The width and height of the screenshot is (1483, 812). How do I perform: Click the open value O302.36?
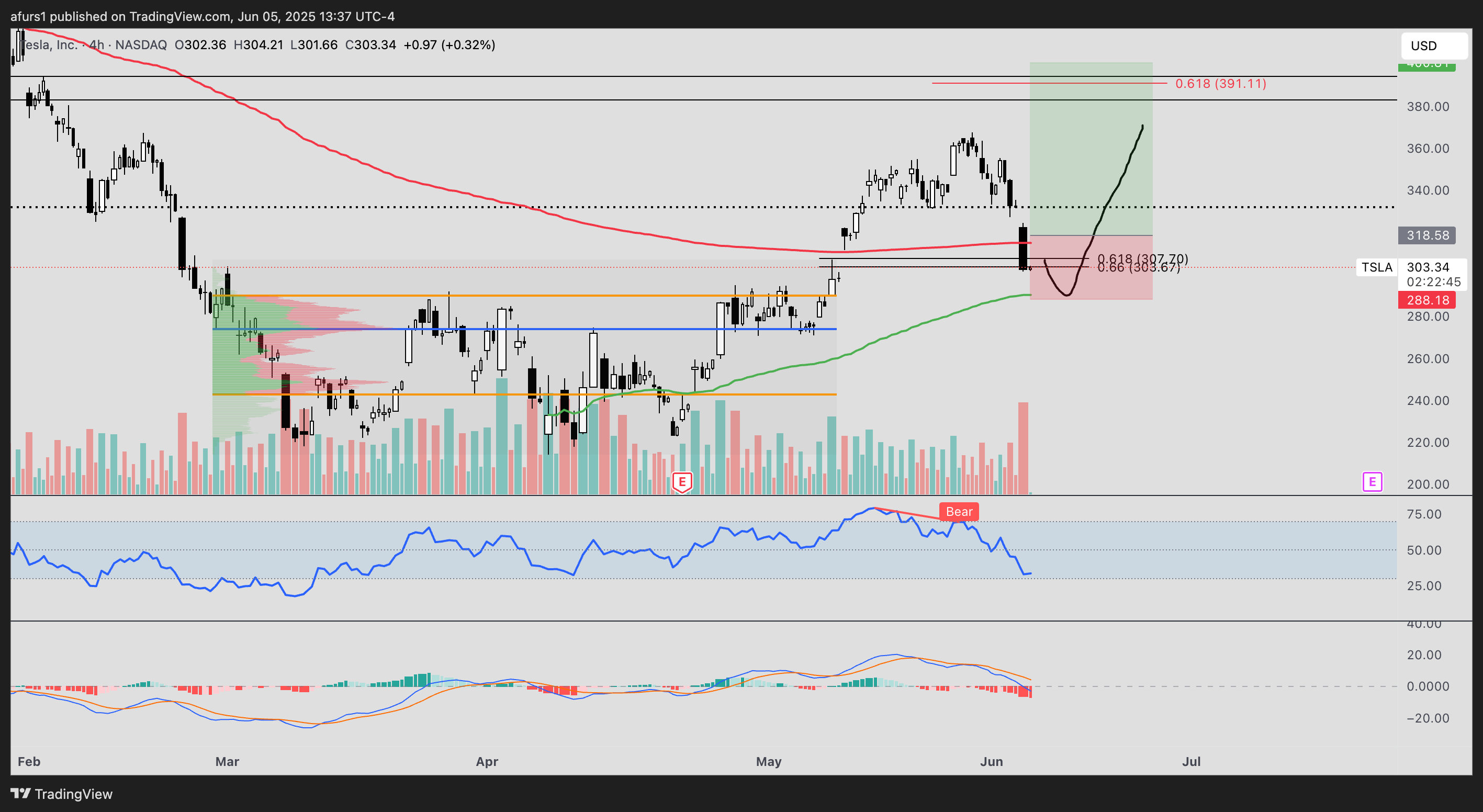tap(200, 45)
